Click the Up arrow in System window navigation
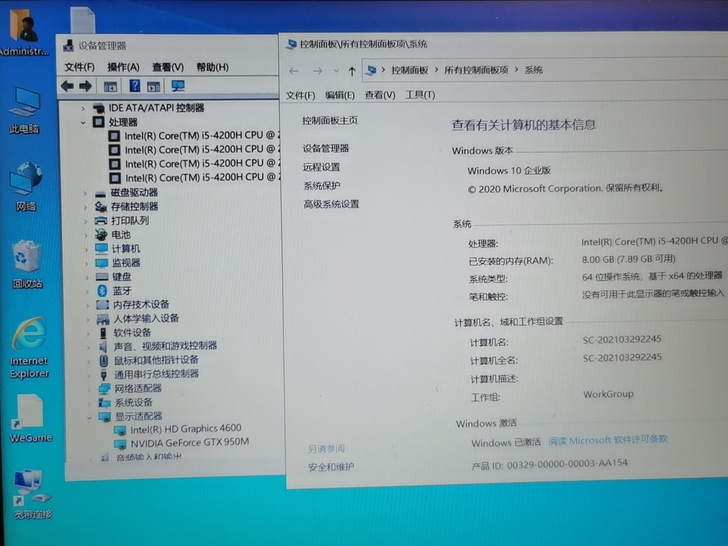 pyautogui.click(x=352, y=71)
